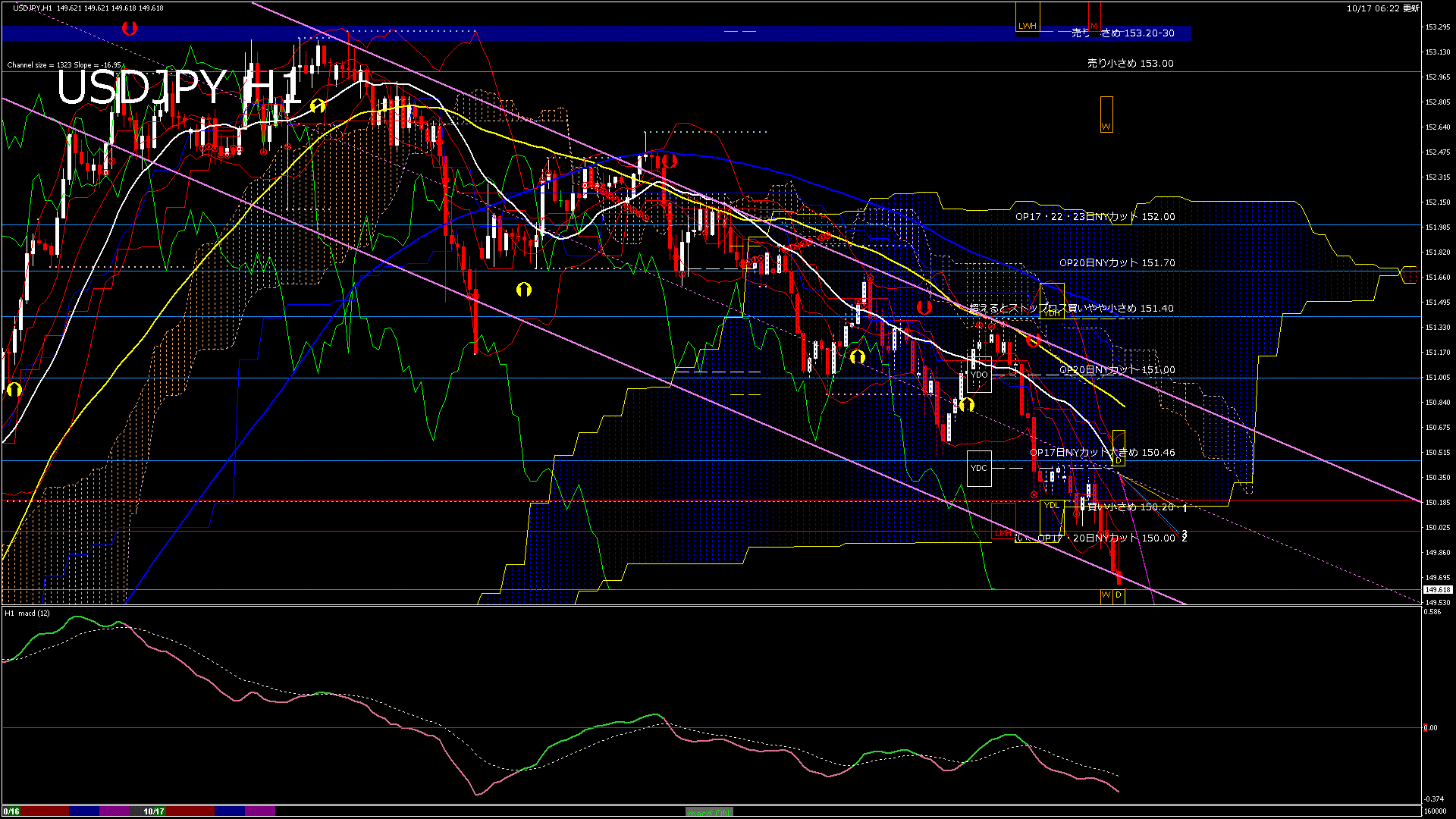Click the yellow up-arrow signal at far left

(14, 390)
